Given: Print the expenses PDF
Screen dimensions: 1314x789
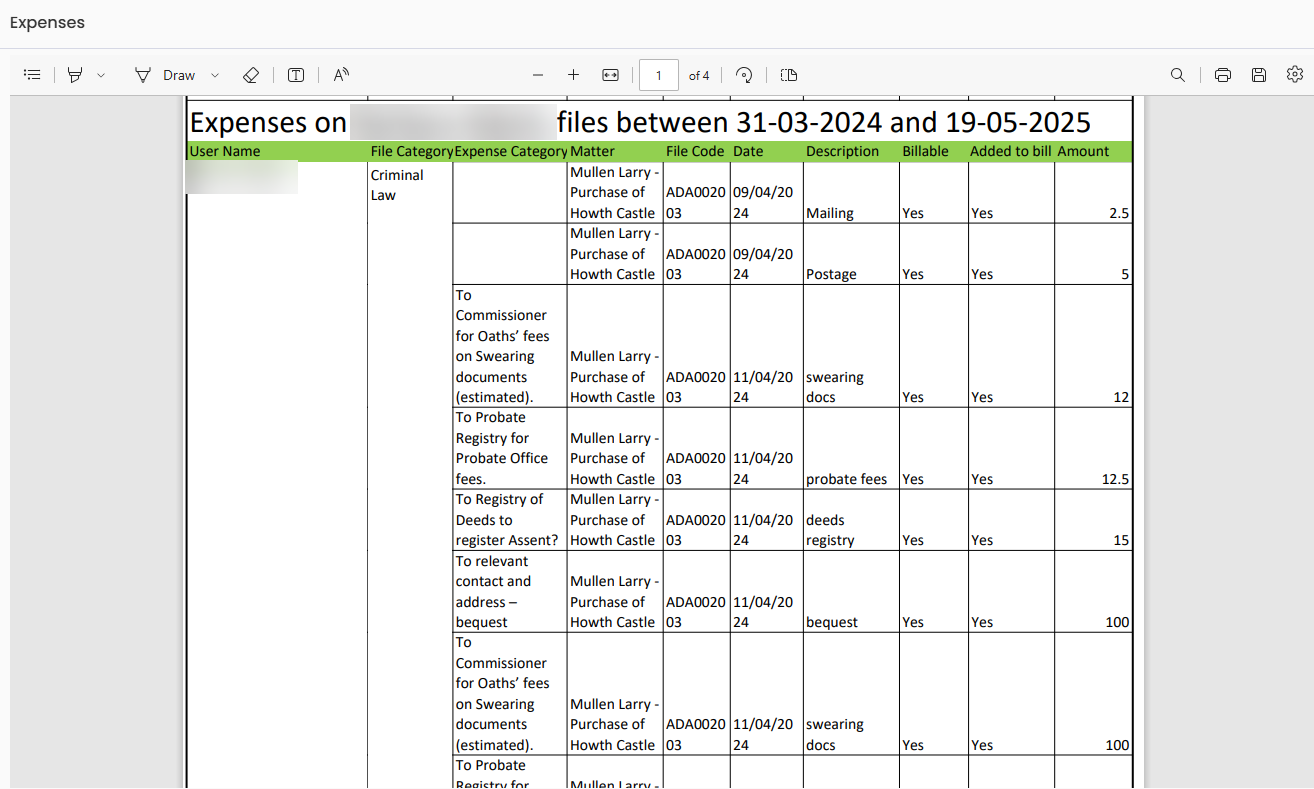Looking at the screenshot, I should coord(1222,75).
